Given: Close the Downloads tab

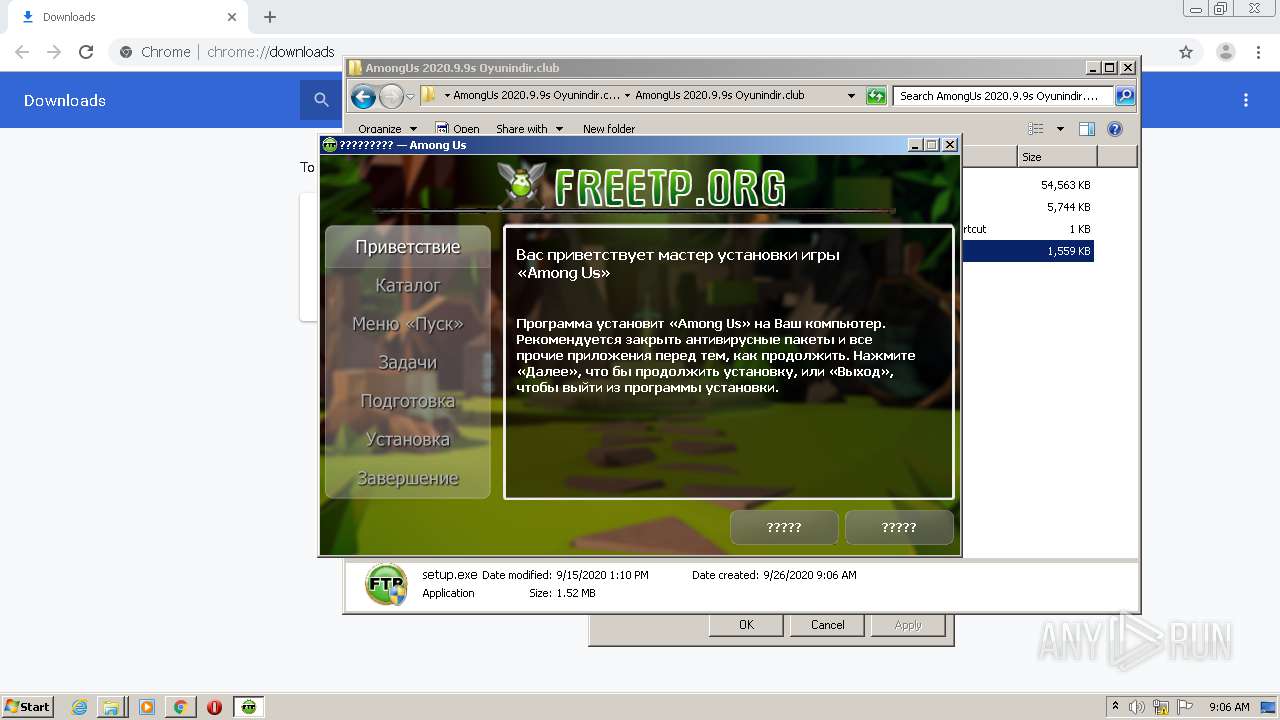Looking at the screenshot, I should [232, 17].
